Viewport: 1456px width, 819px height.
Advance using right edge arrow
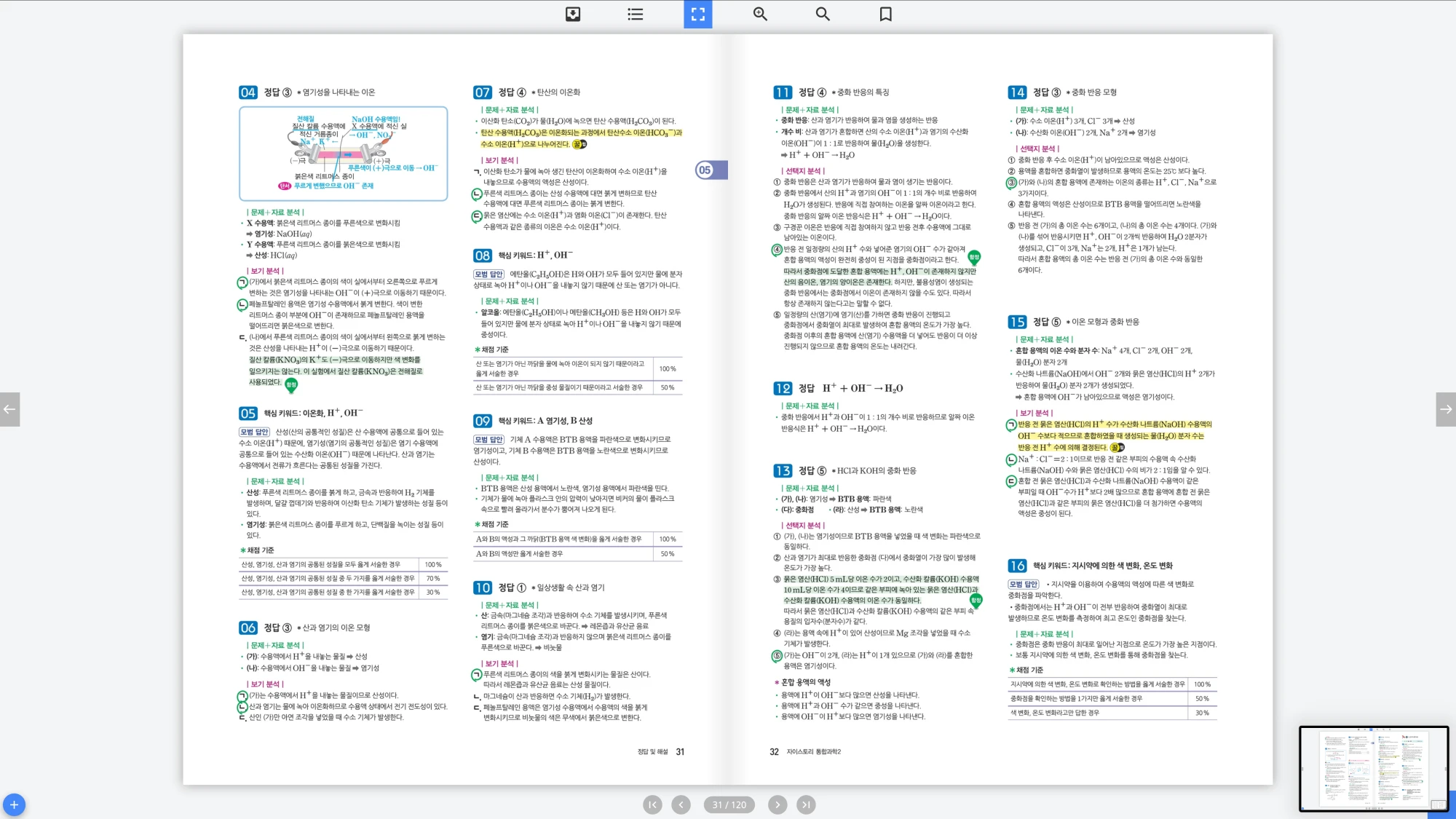[x=1446, y=409]
